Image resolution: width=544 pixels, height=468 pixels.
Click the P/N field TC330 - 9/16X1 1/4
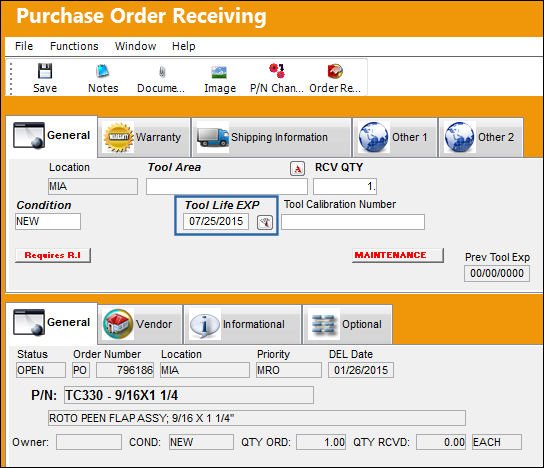[x=189, y=395]
